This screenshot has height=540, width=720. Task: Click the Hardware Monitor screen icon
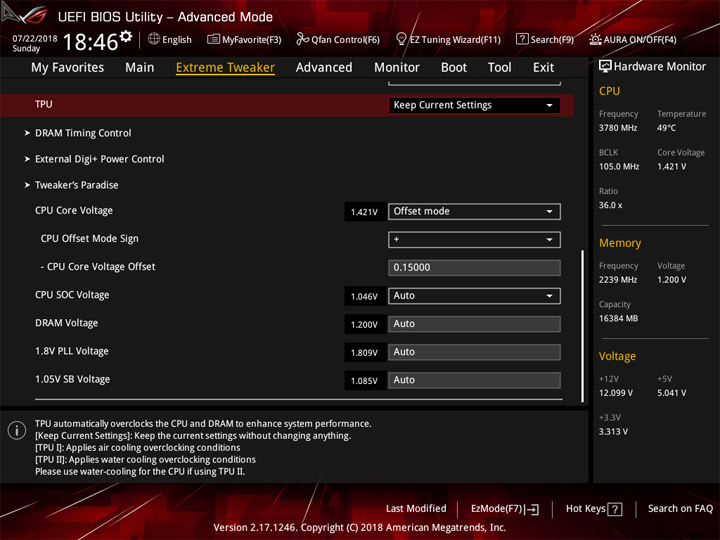click(x=605, y=67)
